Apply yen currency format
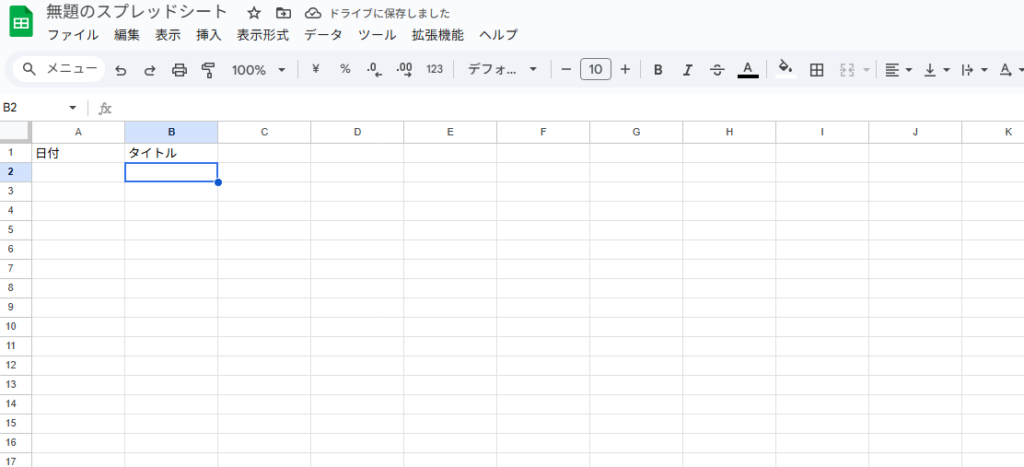 [316, 70]
